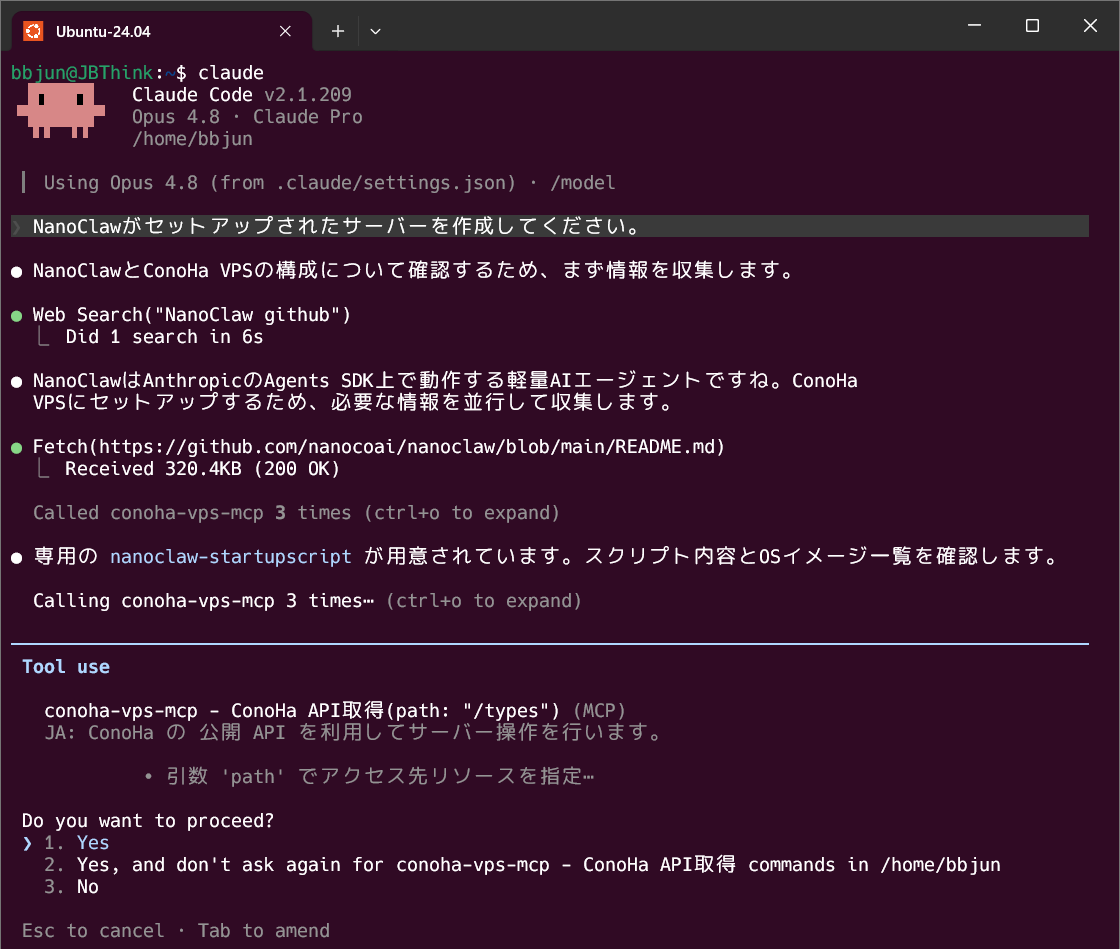This screenshot has height=949, width=1120.
Task: Click the "Claude Code v2.1.209" text
Action: [x=241, y=95]
